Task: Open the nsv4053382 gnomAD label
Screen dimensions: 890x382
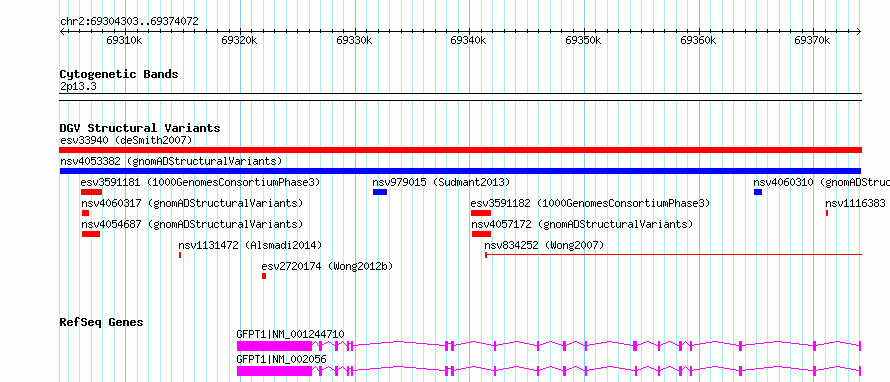Action: tap(171, 161)
